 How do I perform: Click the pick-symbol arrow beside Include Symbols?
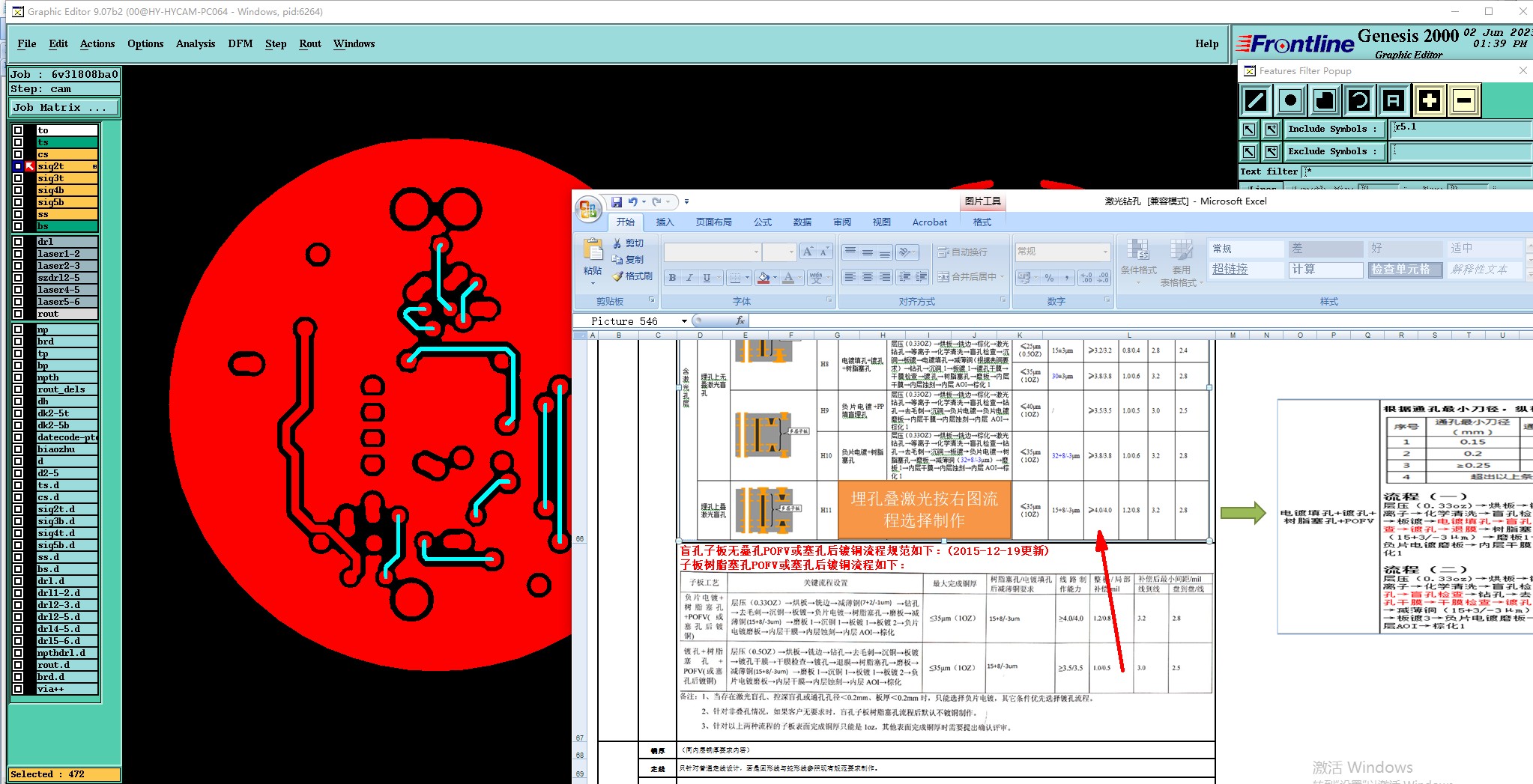pos(1249,130)
